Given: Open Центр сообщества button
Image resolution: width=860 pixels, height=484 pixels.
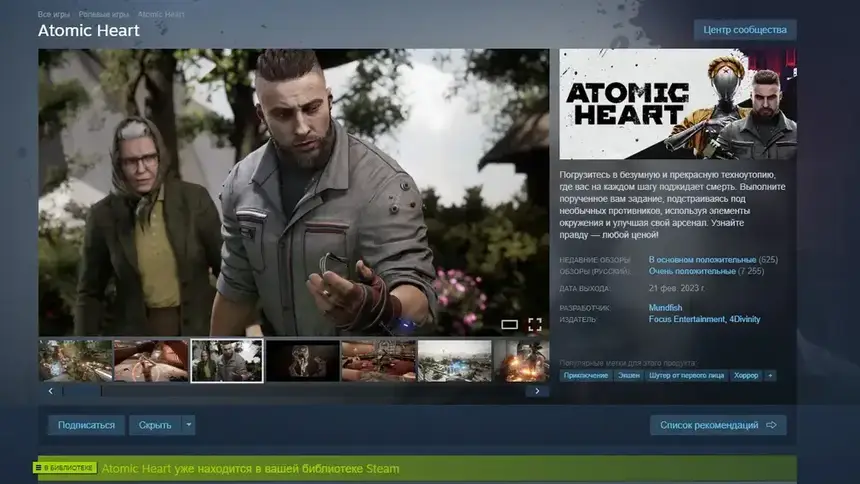Looking at the screenshot, I should (x=745, y=30).
